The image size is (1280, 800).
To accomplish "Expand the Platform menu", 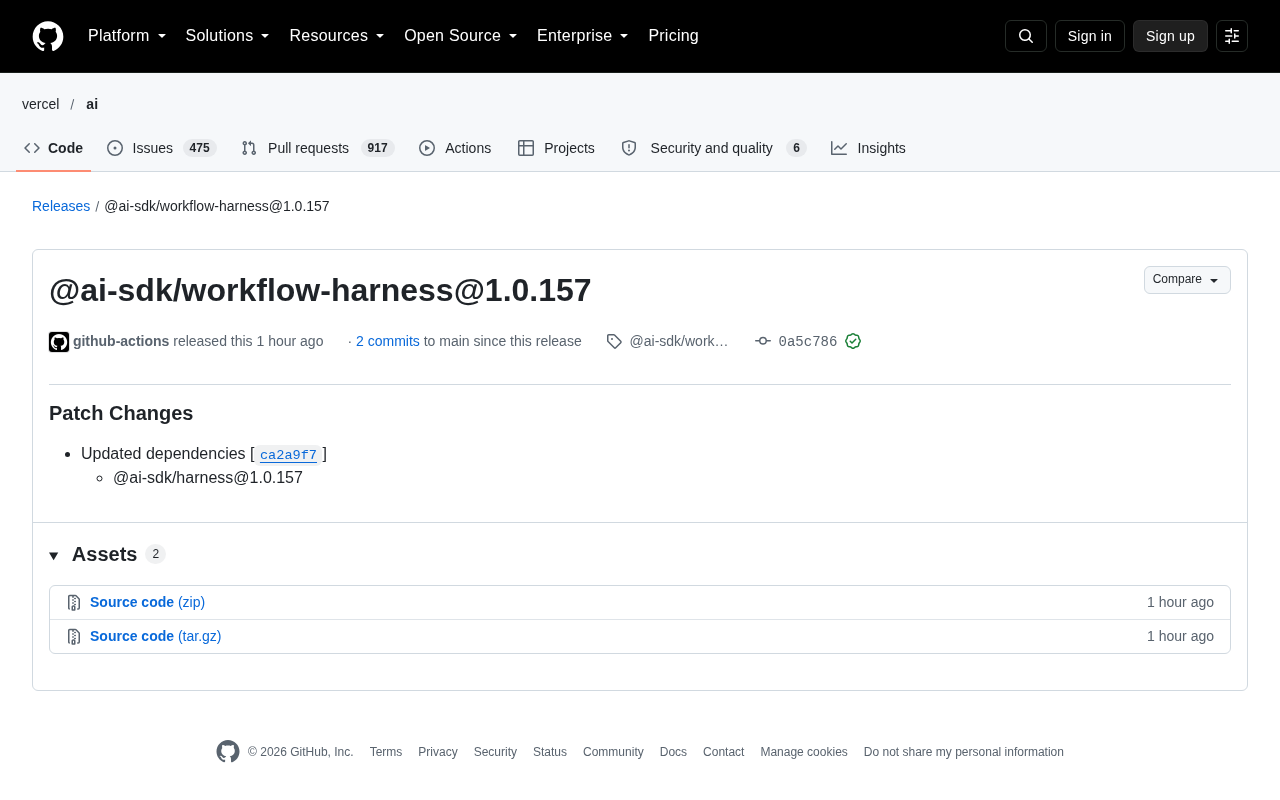I will click(x=127, y=36).
